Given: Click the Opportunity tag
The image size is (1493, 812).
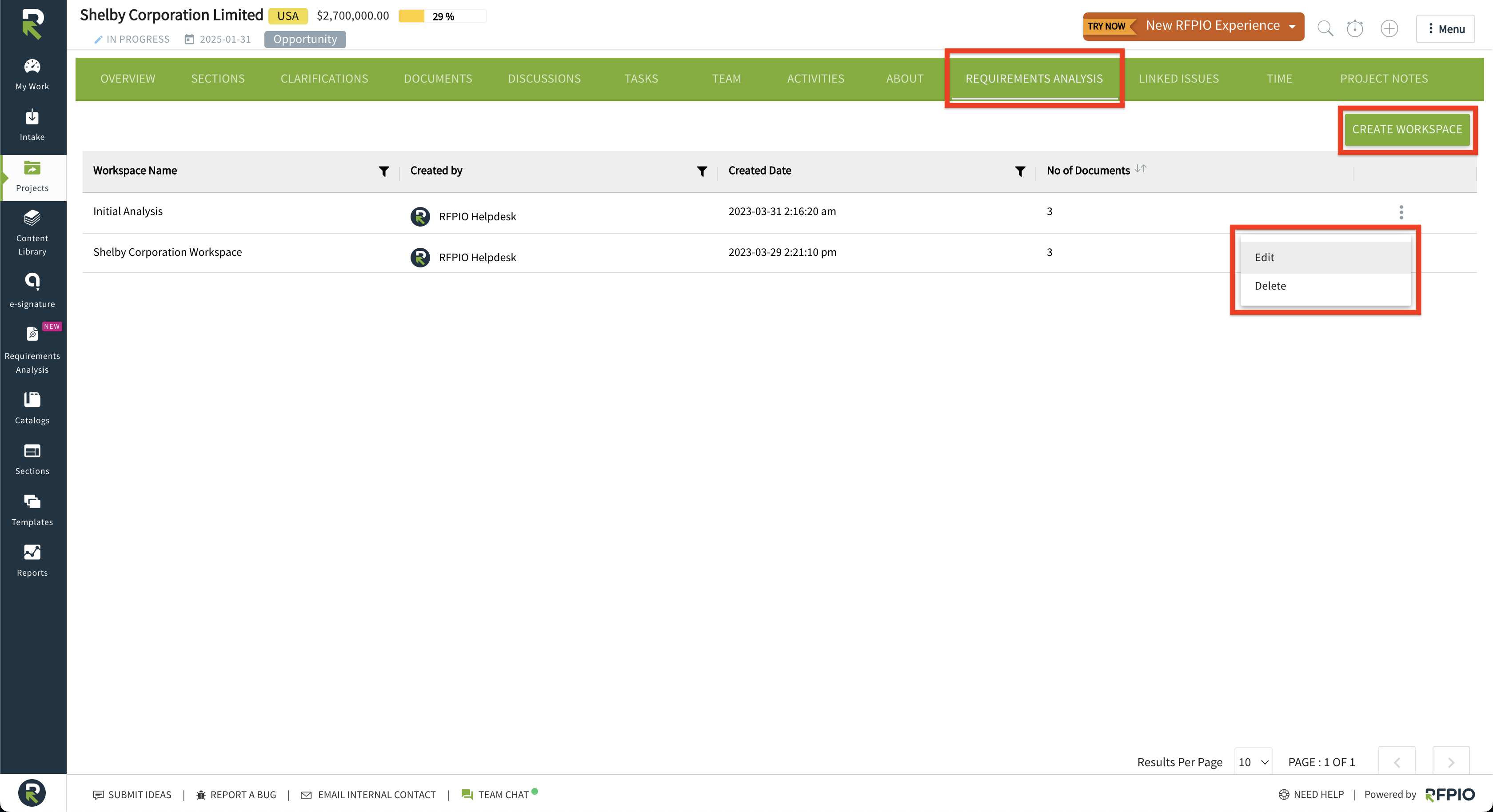Looking at the screenshot, I should pos(305,40).
